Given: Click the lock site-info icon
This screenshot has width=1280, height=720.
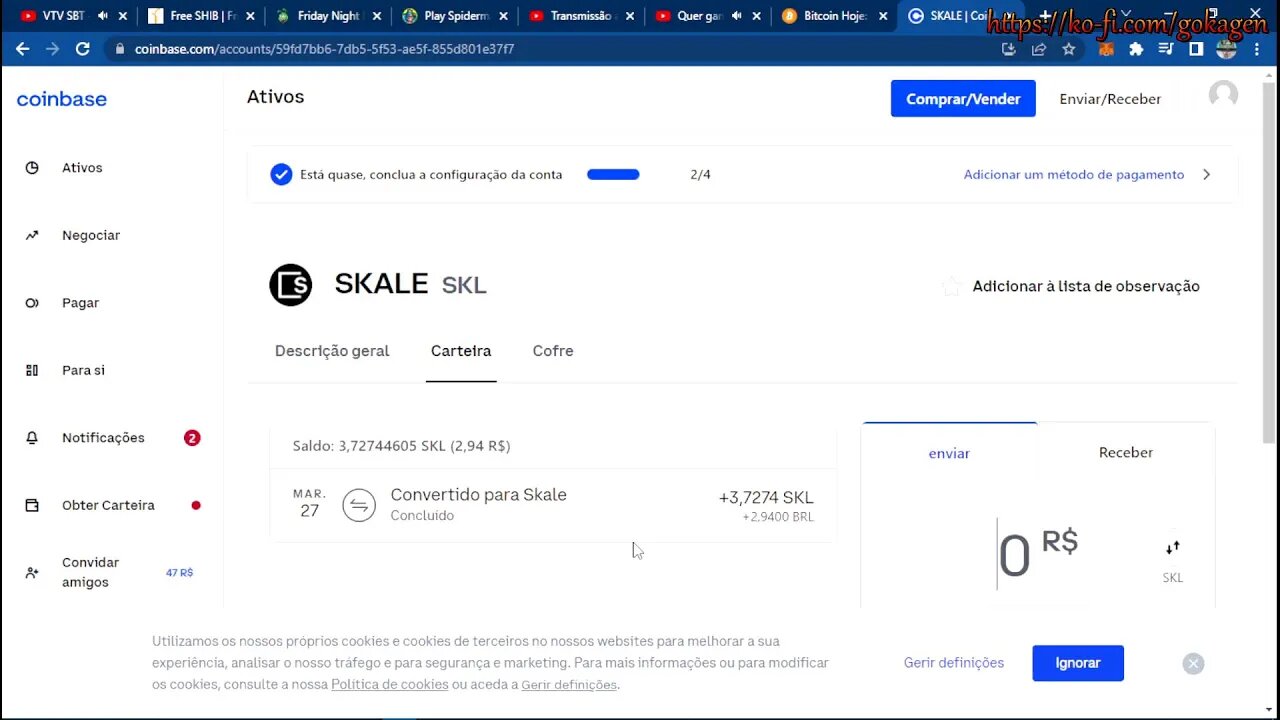Looking at the screenshot, I should [120, 48].
